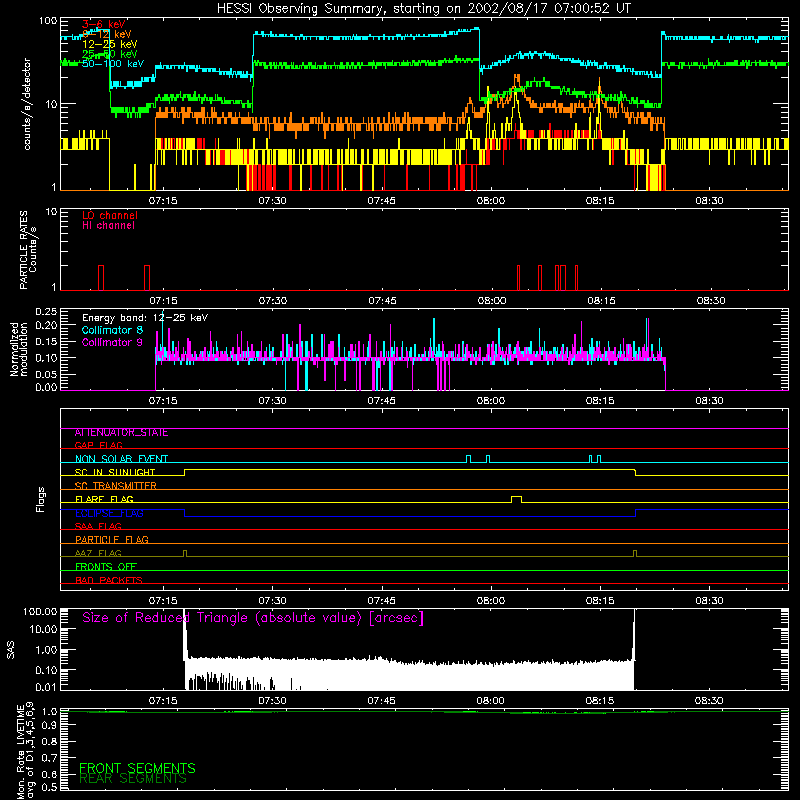This screenshot has height=800, width=800.
Task: Click the Flags panel axis label
Action: [x=41, y=499]
